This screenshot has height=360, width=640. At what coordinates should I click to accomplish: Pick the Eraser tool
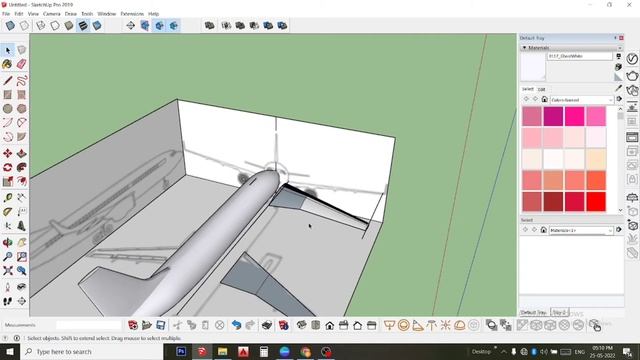click(x=22, y=64)
